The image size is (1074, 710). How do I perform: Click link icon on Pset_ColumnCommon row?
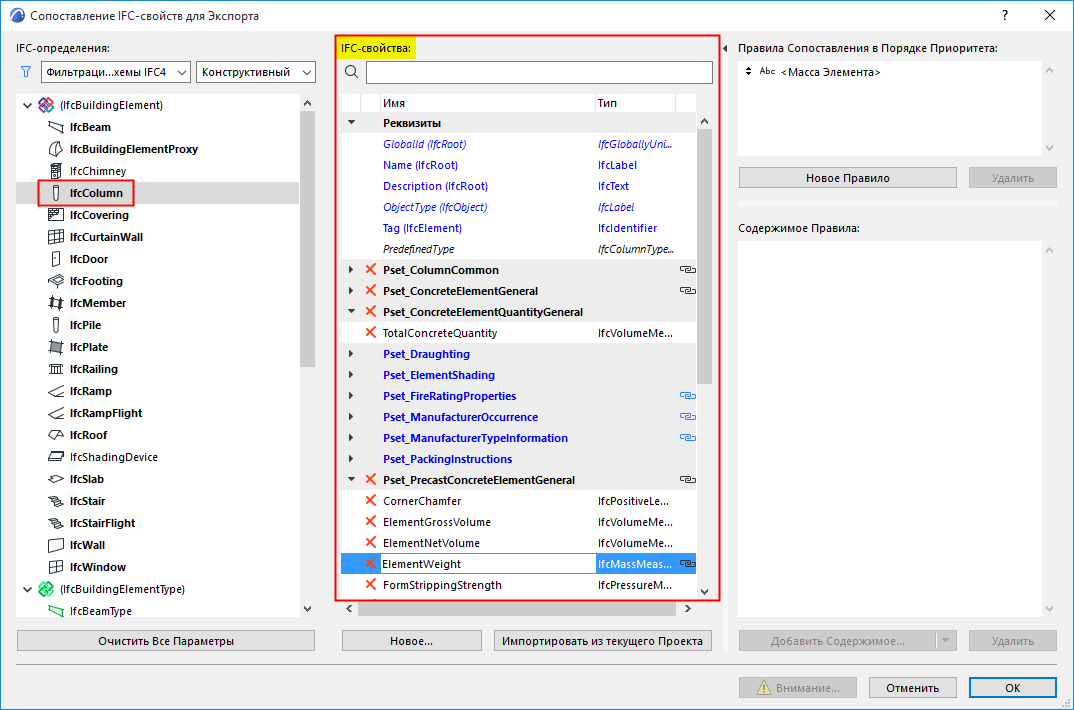[687, 270]
